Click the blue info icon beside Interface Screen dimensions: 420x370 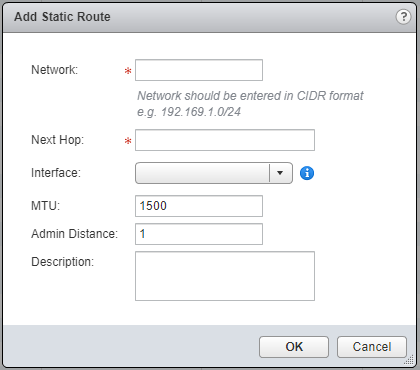pyautogui.click(x=307, y=173)
